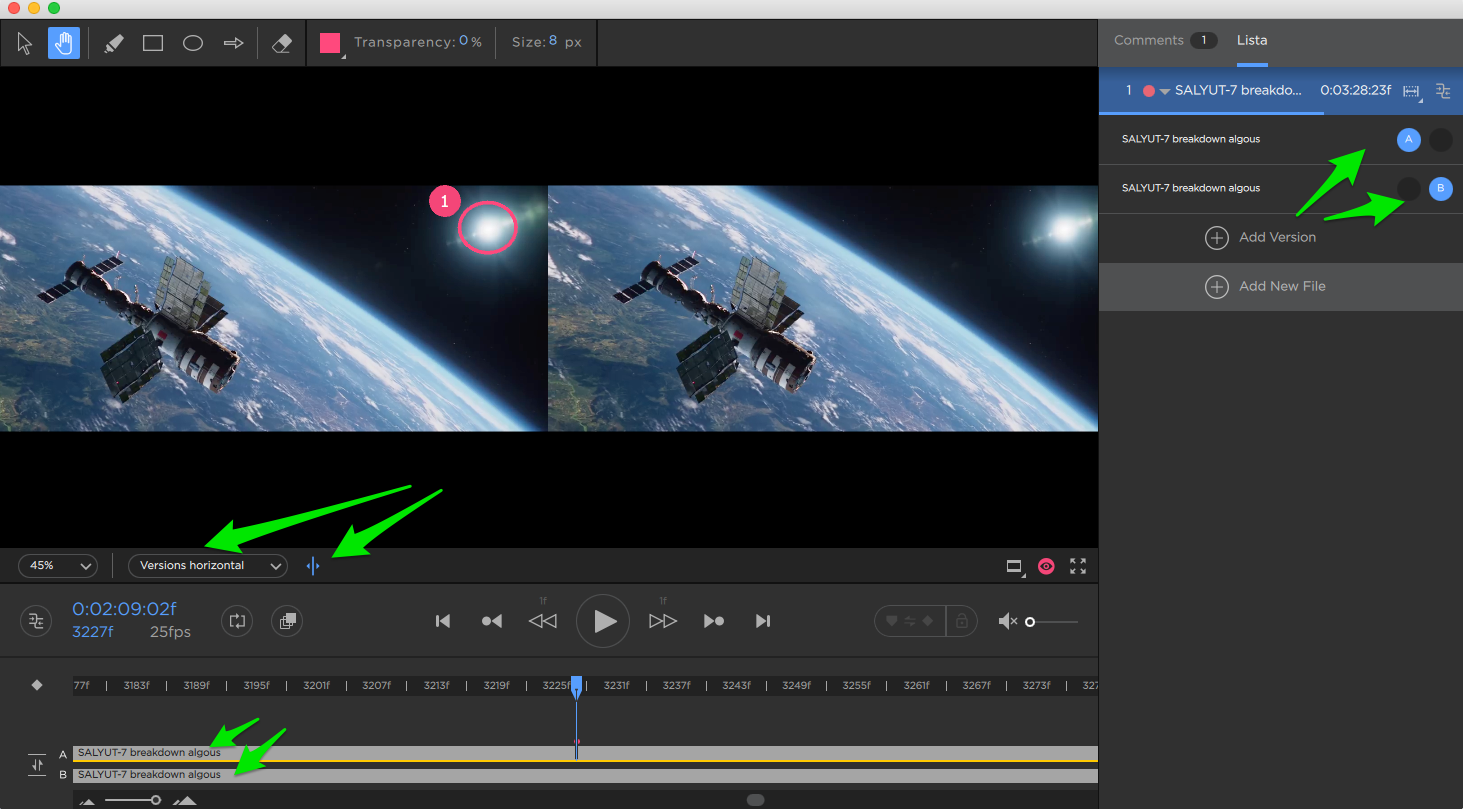Click the stacked frames copy button
The width and height of the screenshot is (1463, 809).
coord(287,621)
